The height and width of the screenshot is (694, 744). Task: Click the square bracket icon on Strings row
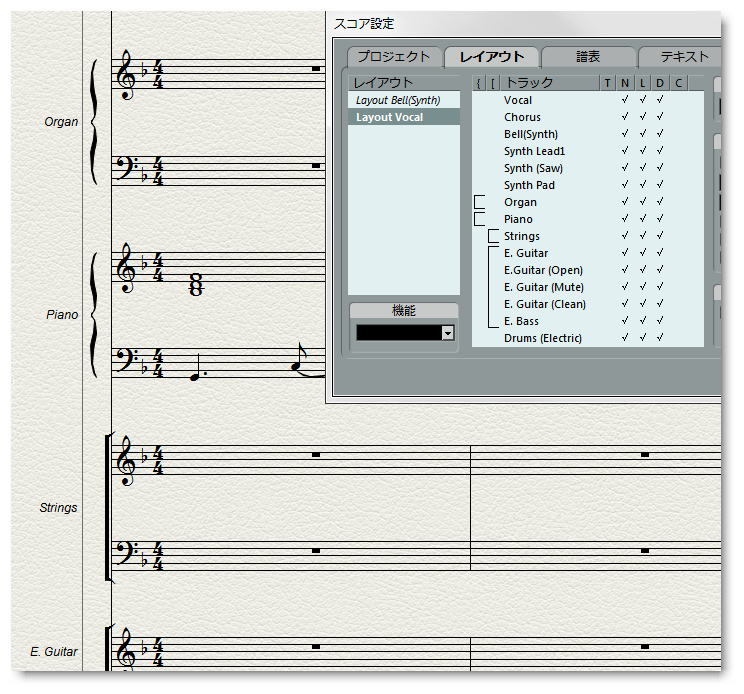(x=493, y=236)
